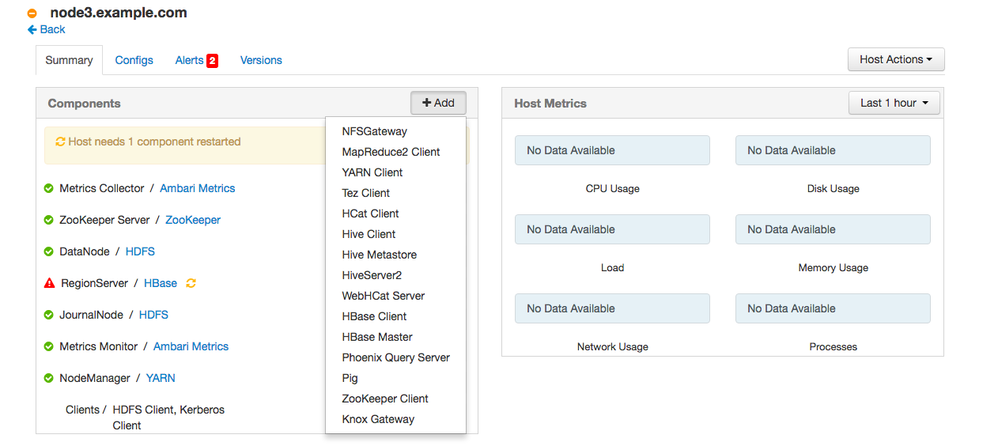Click the green status icon for ZooKeeper Server

[49, 220]
